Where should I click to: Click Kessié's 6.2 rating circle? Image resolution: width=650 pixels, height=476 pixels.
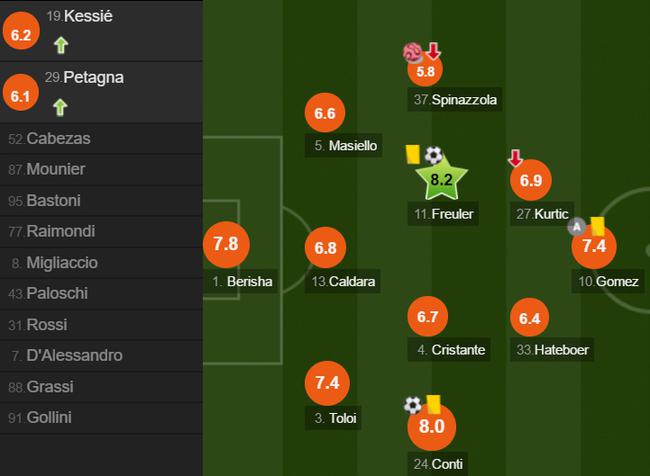click(x=21, y=31)
